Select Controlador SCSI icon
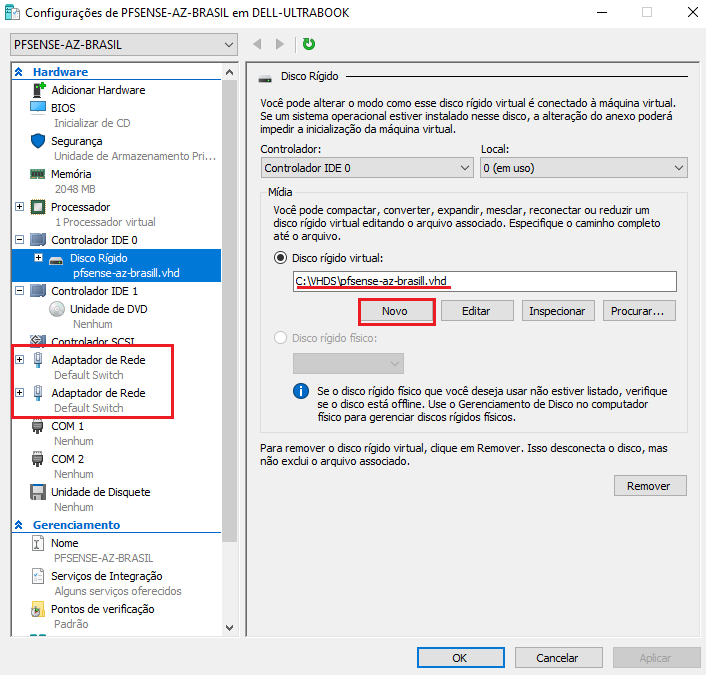 [38, 340]
